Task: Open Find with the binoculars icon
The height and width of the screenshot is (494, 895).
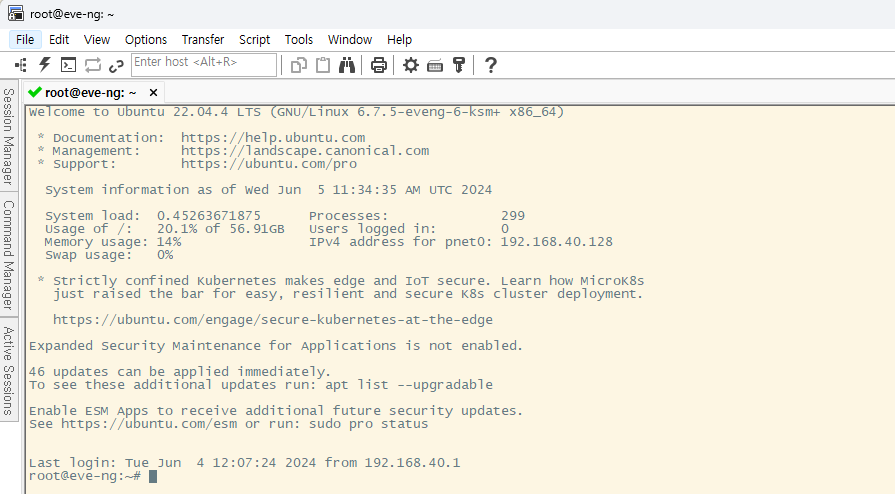Action: click(x=347, y=65)
